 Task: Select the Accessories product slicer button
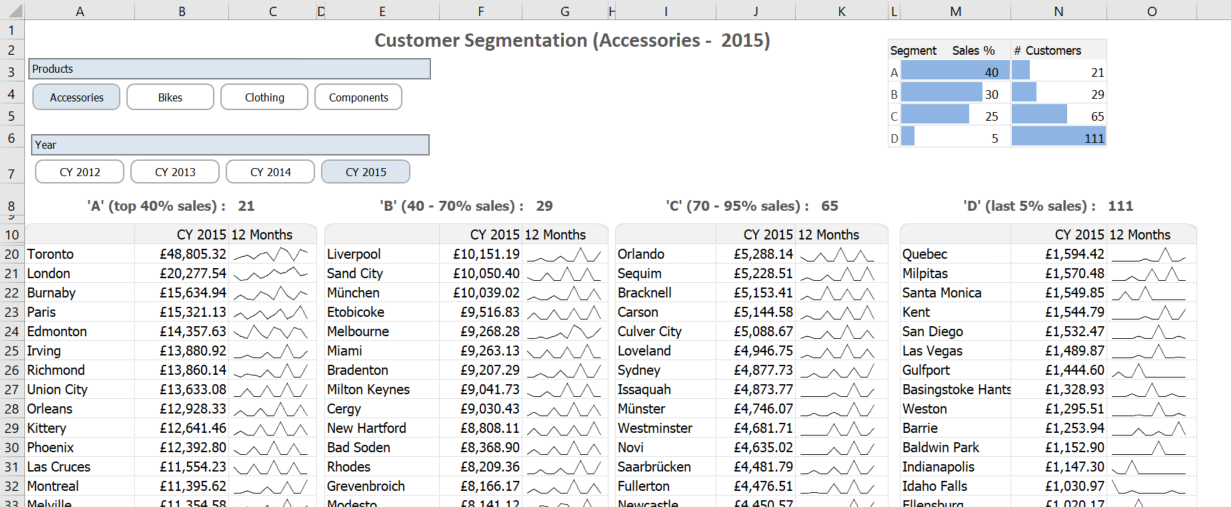pos(76,97)
